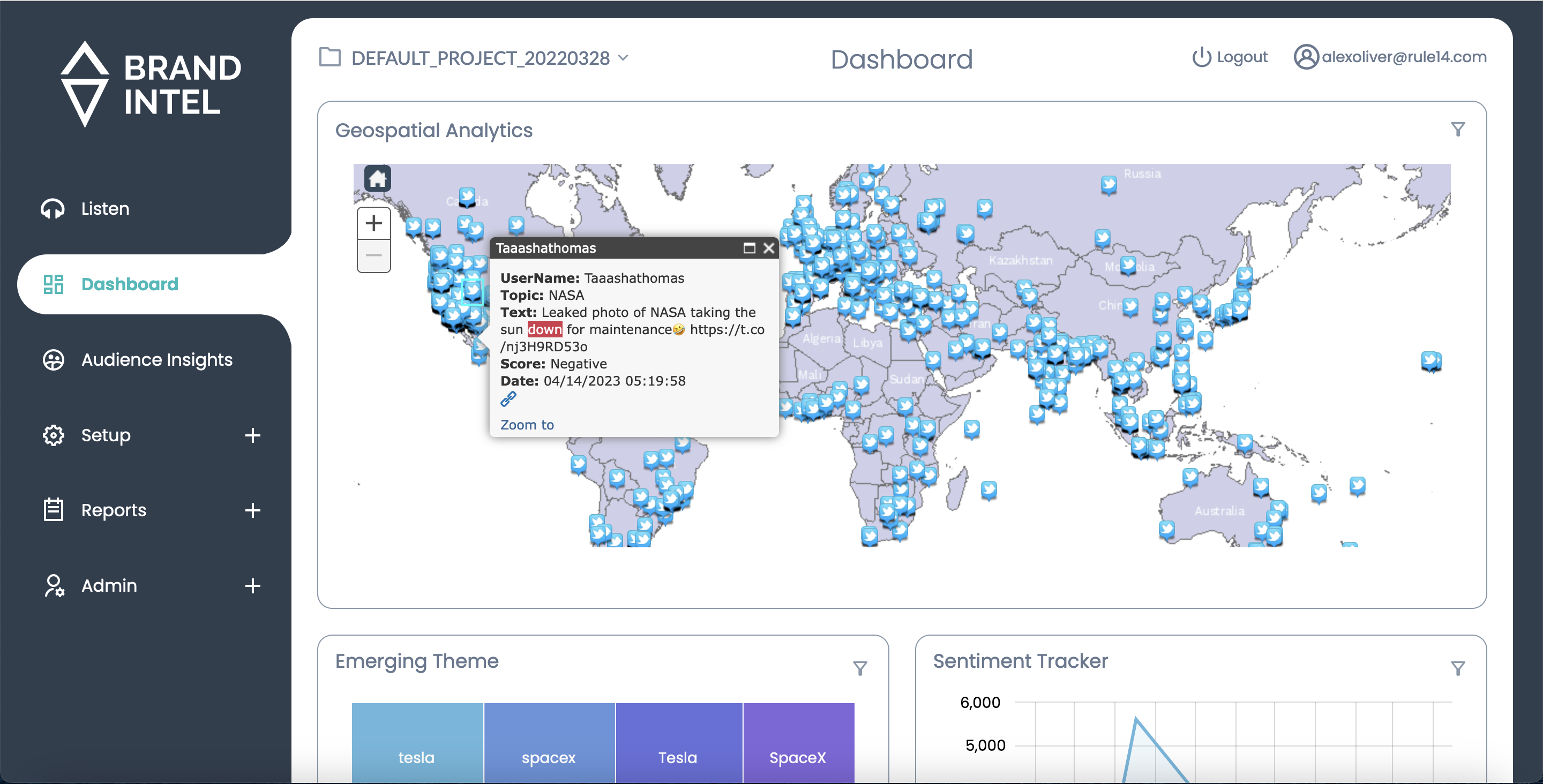Click the Reports clipboard icon
The width and height of the screenshot is (1543, 784).
point(54,510)
